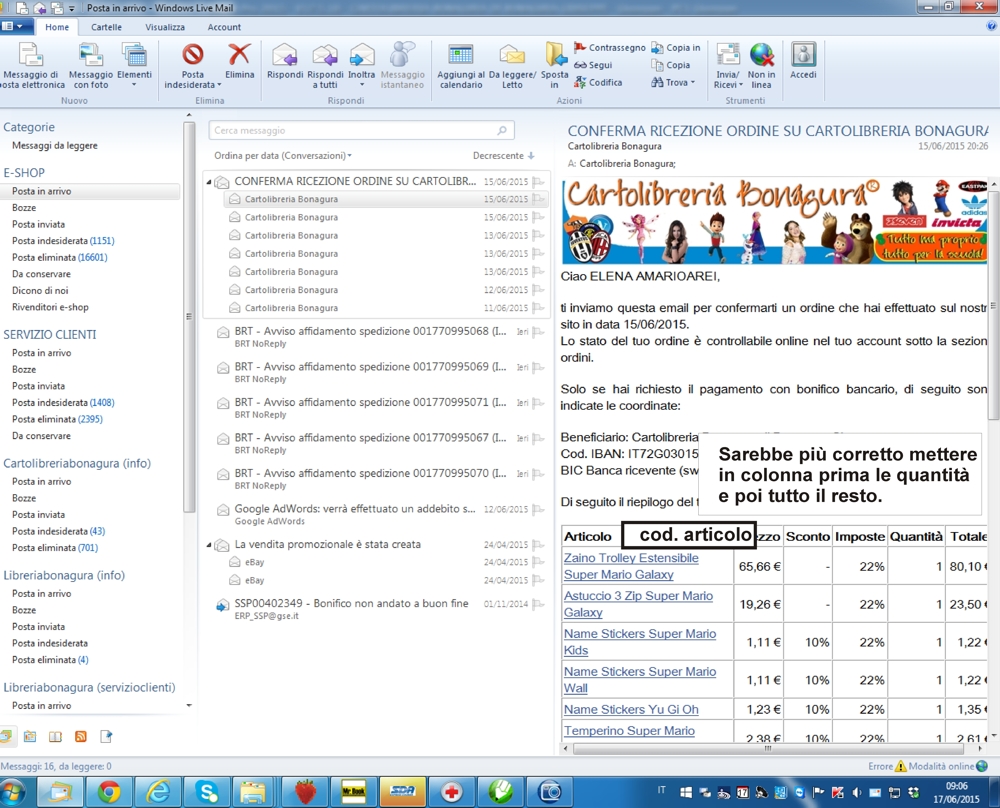The width and height of the screenshot is (1000, 808).
Task: Click Rispondi a tutti icon
Action: coord(325,66)
